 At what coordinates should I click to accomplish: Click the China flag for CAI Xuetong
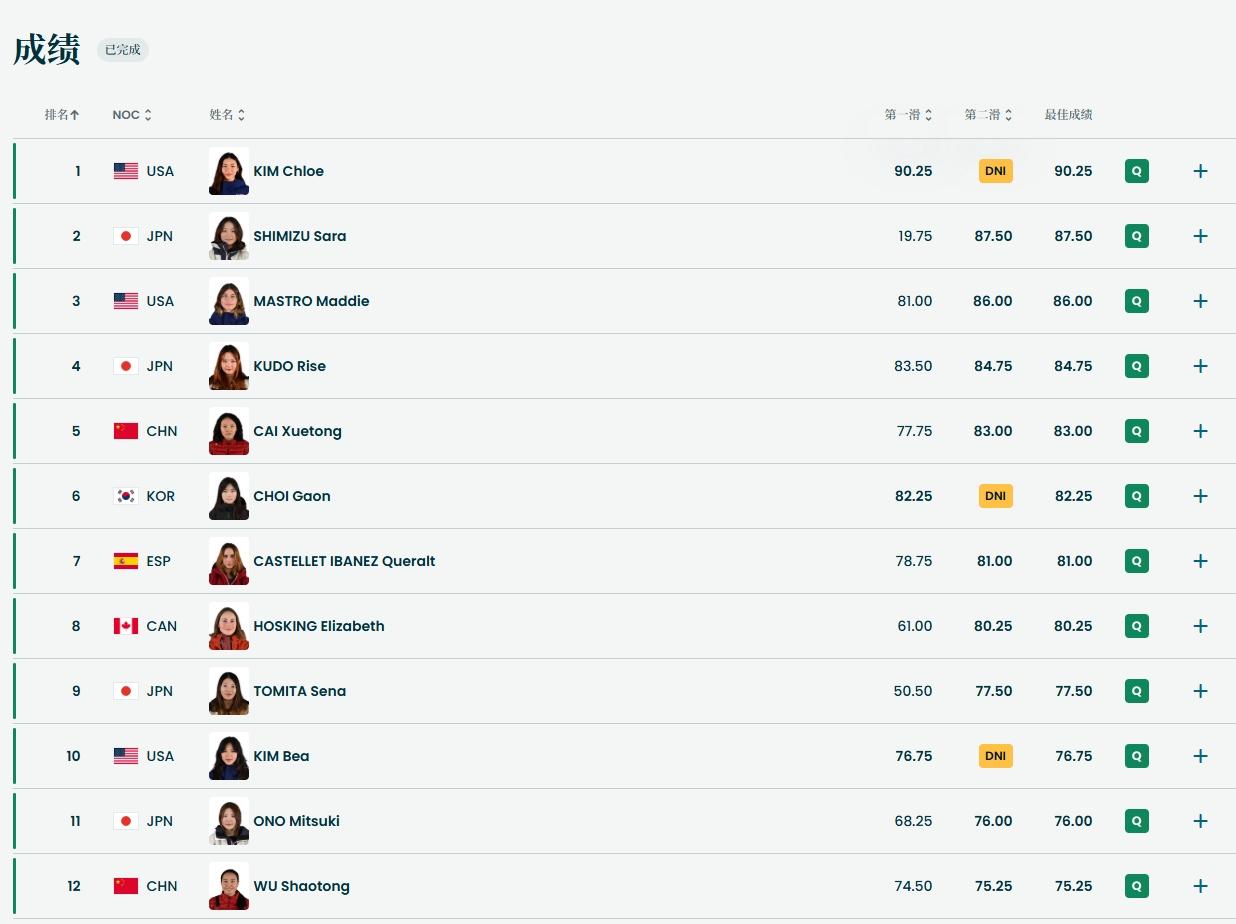[x=126, y=431]
